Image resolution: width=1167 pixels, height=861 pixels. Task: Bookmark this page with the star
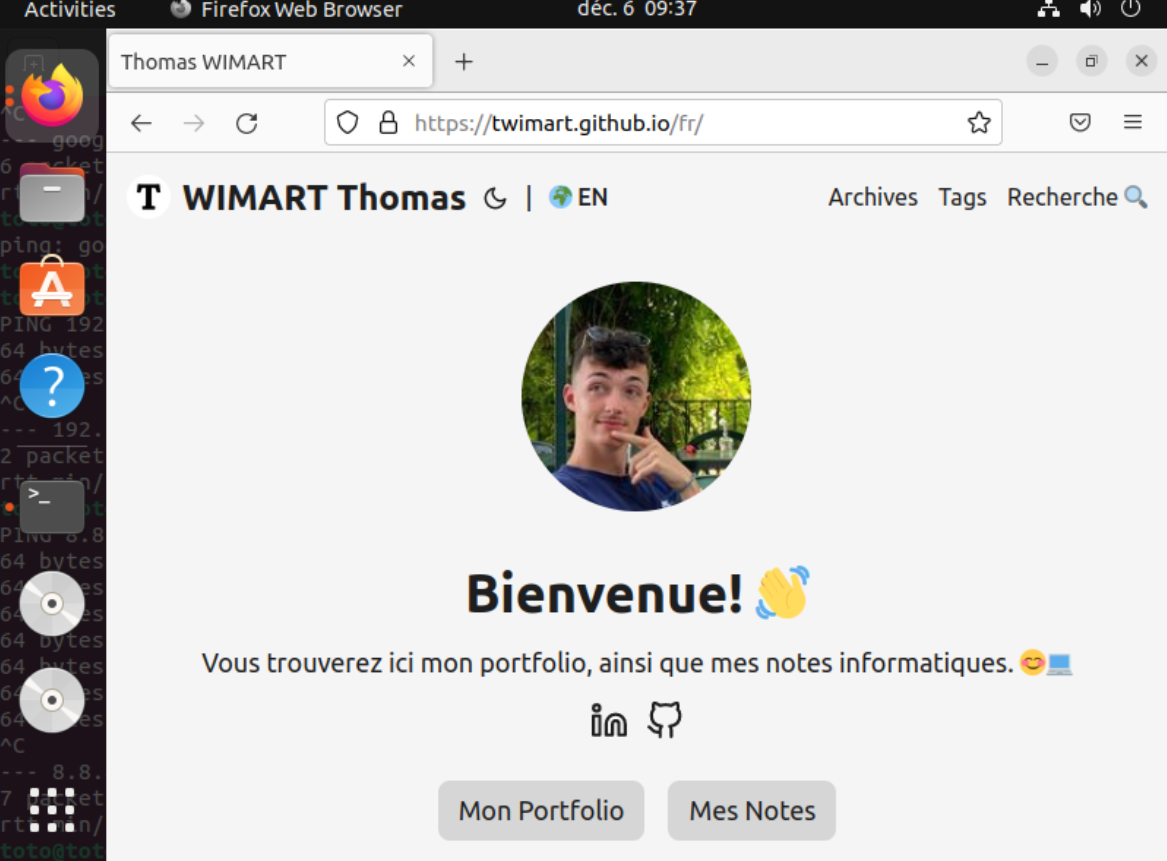point(979,122)
